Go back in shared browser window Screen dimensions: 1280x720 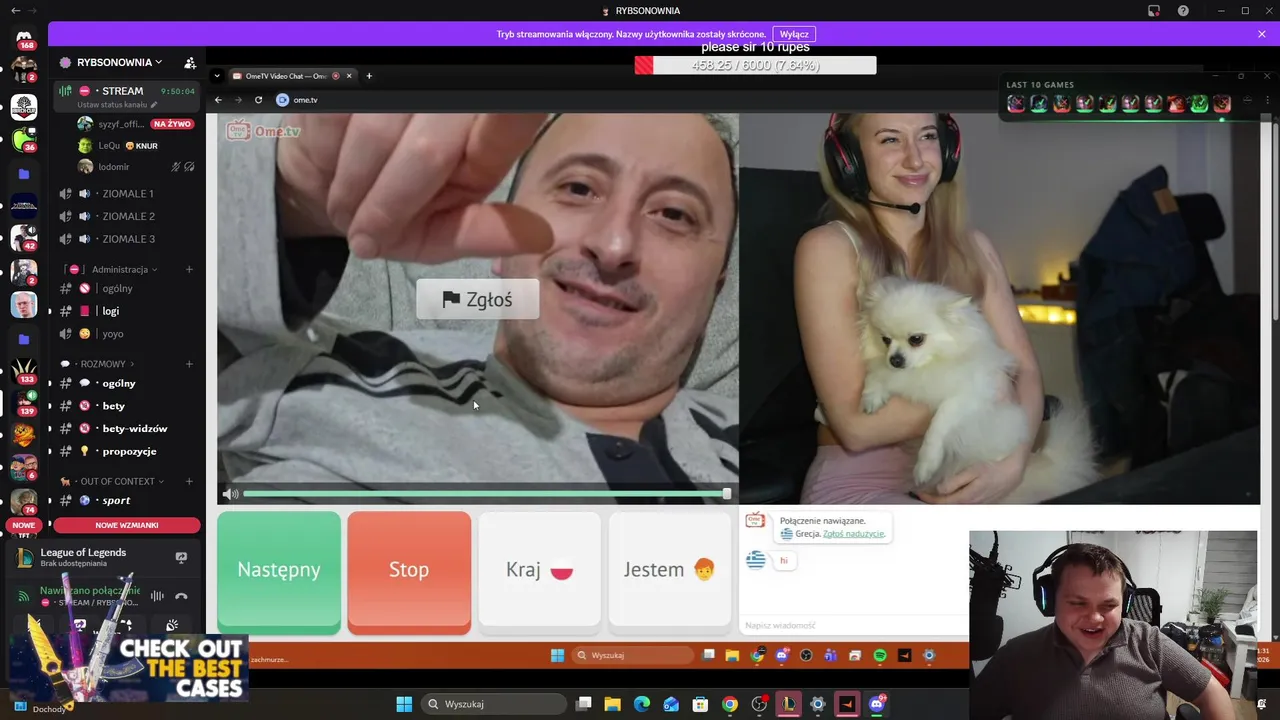pos(218,100)
